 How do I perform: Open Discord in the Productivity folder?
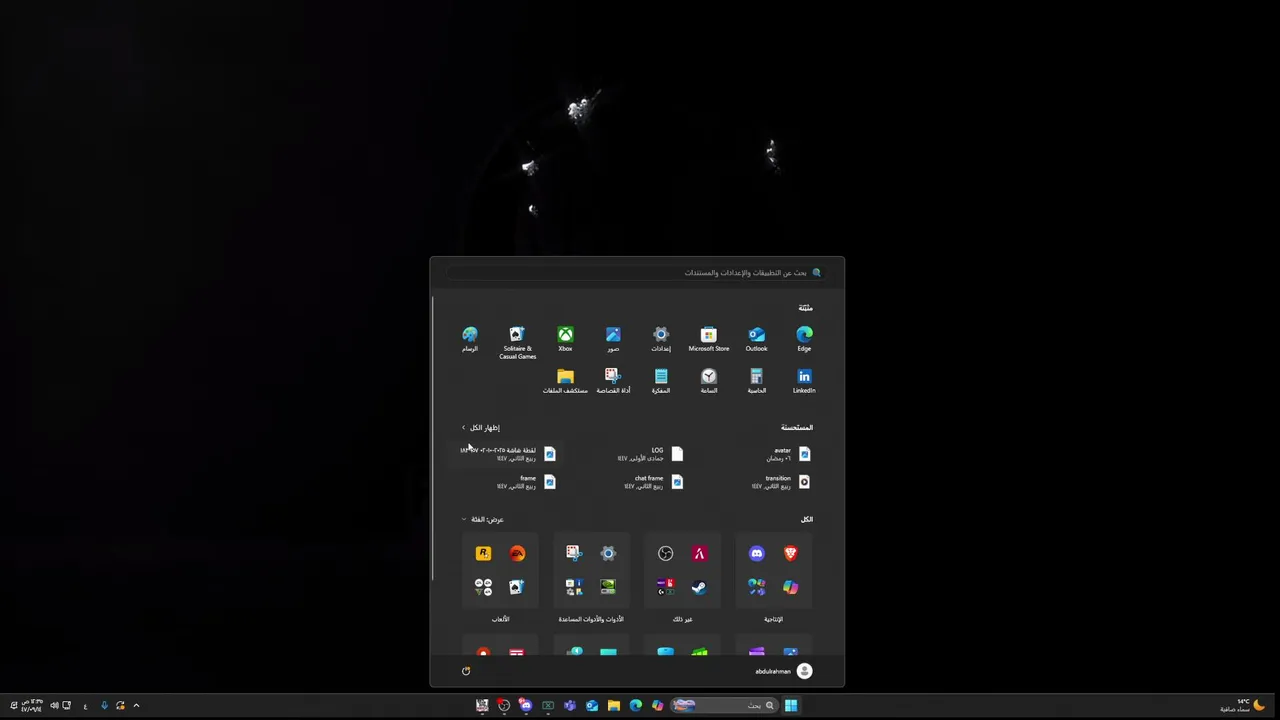757,553
